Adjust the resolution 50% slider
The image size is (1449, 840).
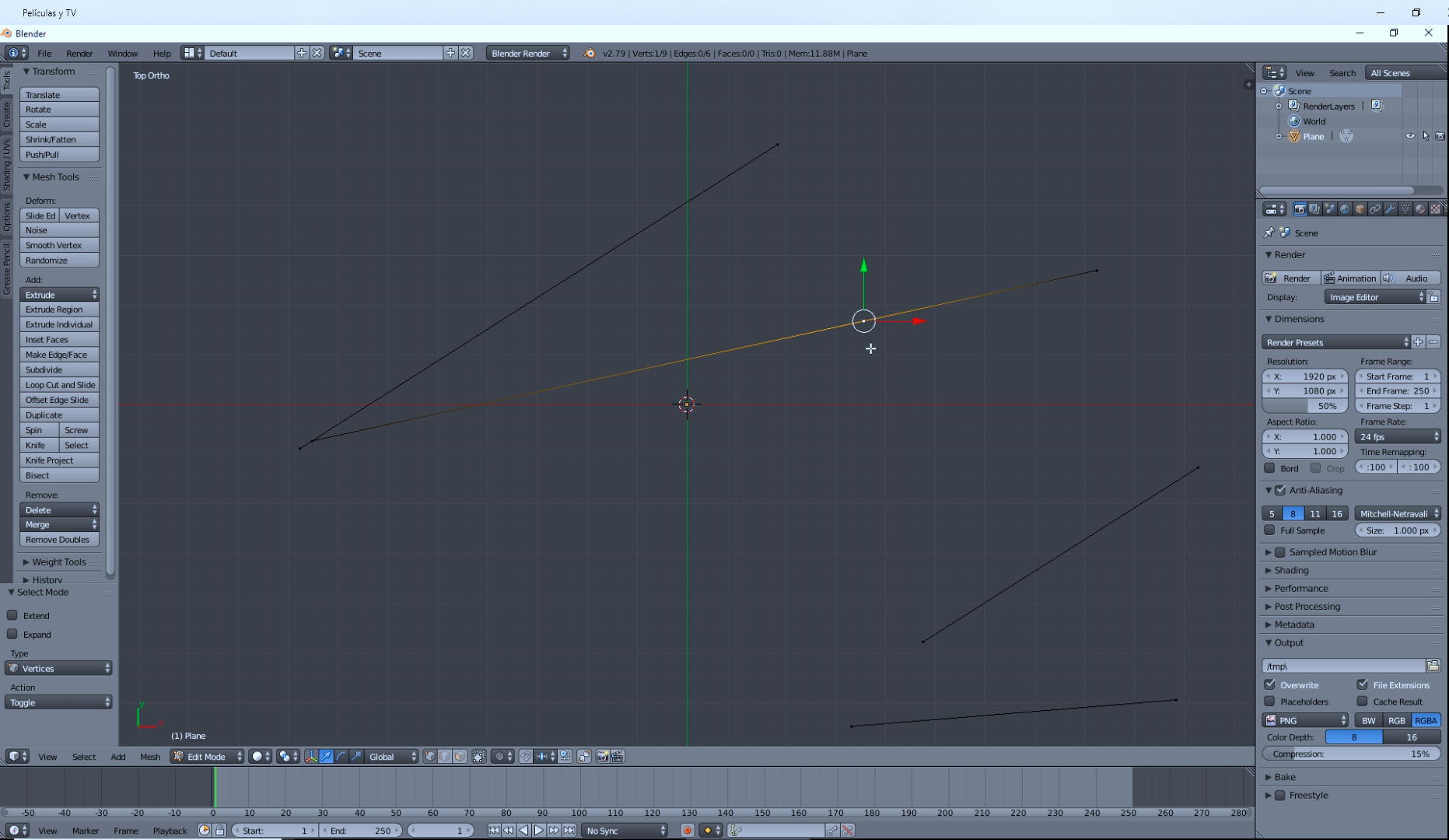1304,406
